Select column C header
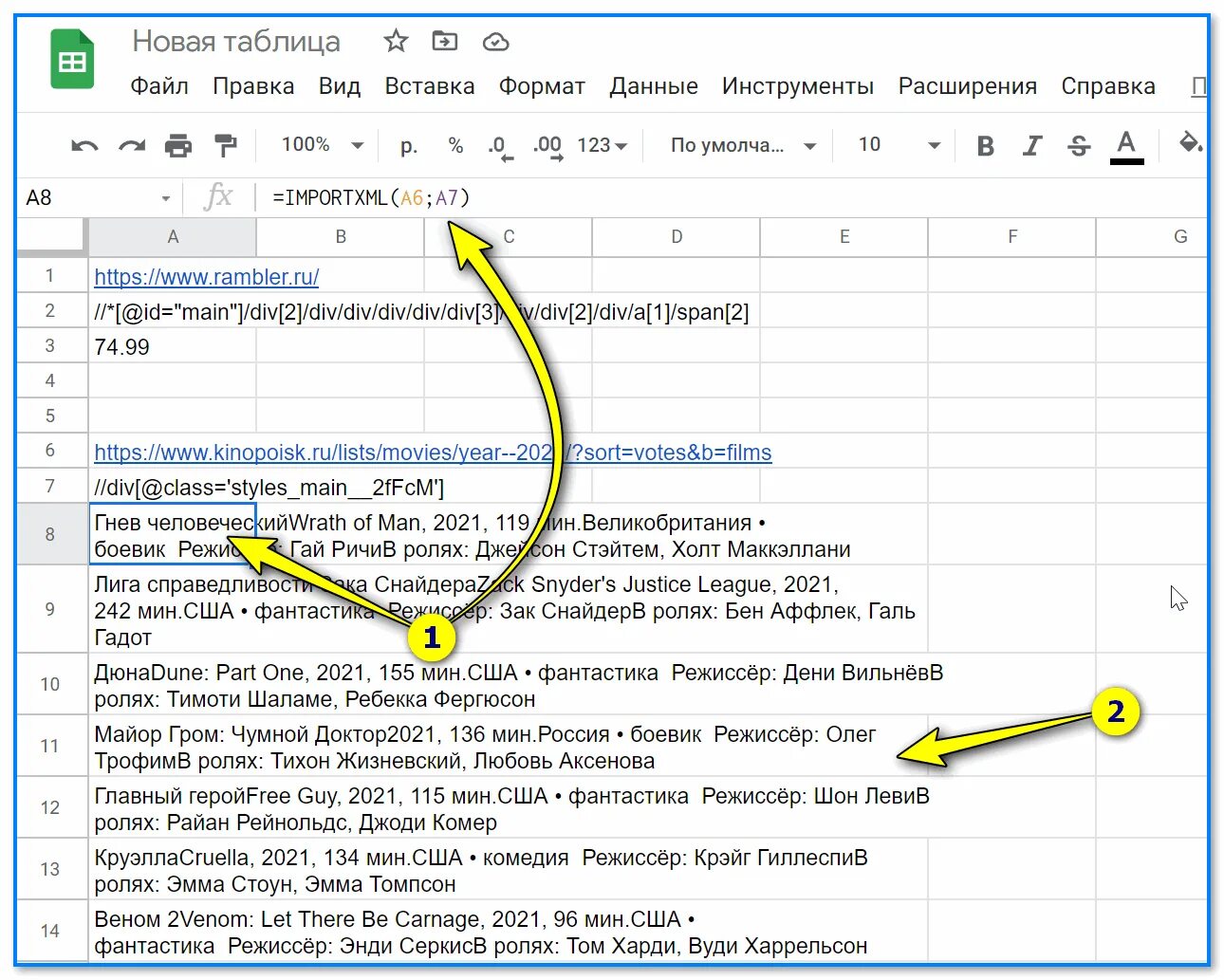This screenshot has width=1224, height=980. (509, 237)
